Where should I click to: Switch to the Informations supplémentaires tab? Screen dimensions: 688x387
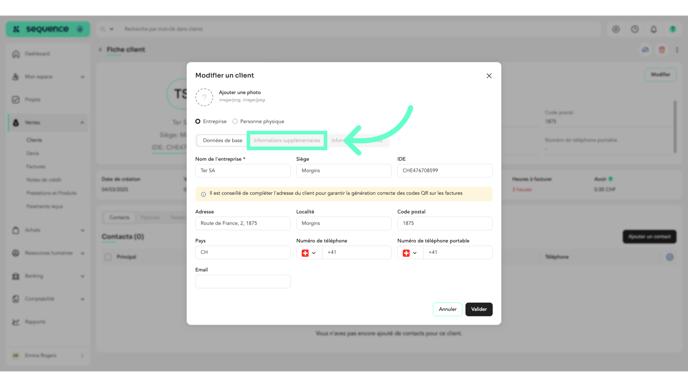pos(287,140)
